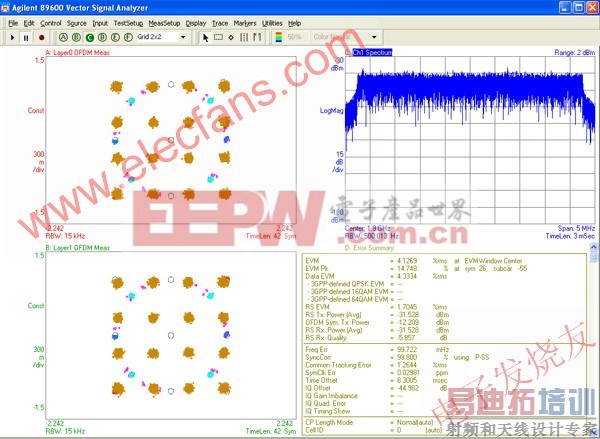
Task: Open the Utilities menu
Action: (272, 23)
